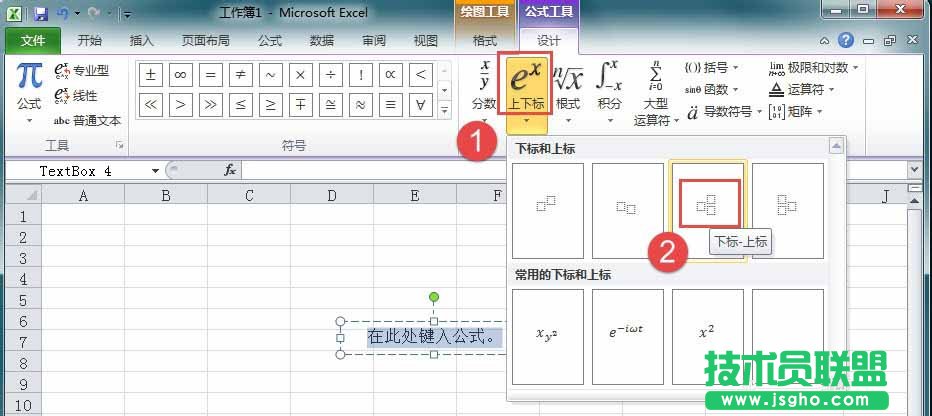Screen dimensions: 932x416
Task: Switch to Data (数据) tab
Action: click(322, 40)
